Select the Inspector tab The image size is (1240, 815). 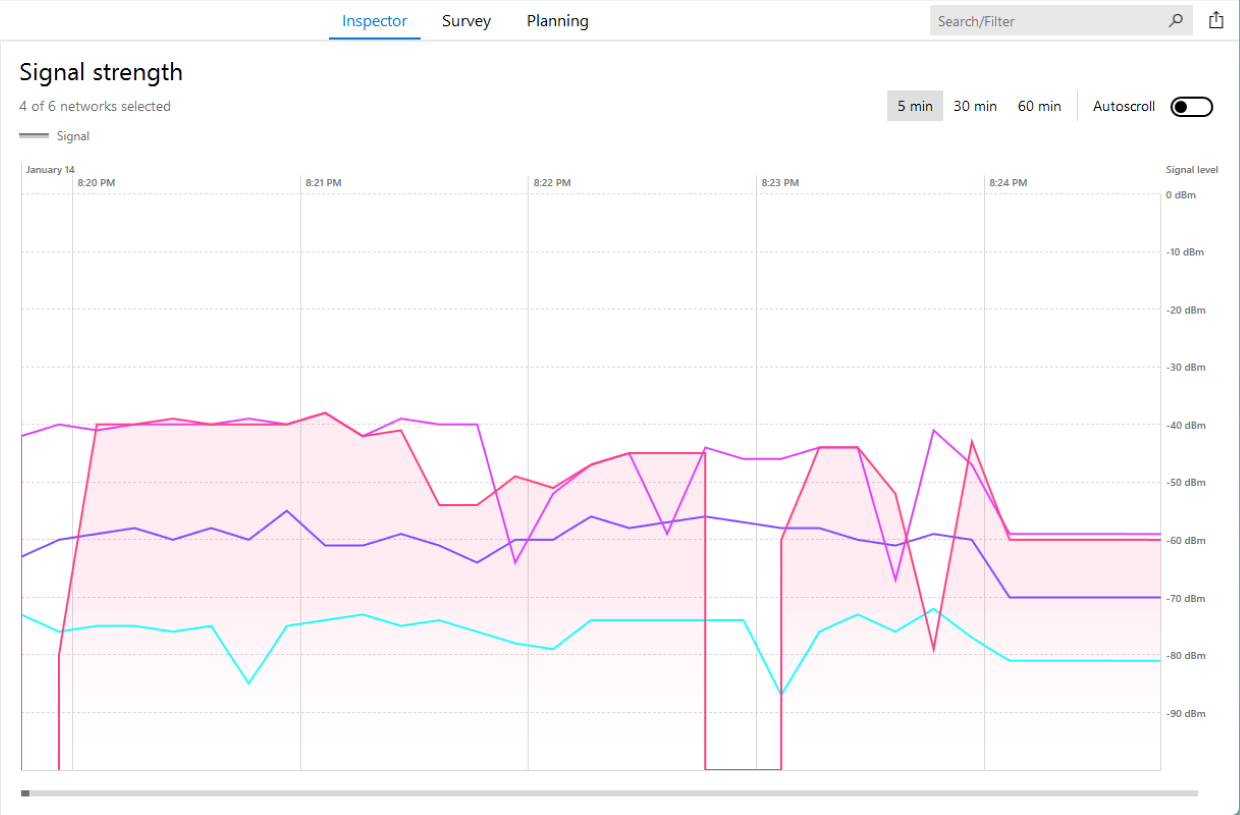pyautogui.click(x=374, y=20)
